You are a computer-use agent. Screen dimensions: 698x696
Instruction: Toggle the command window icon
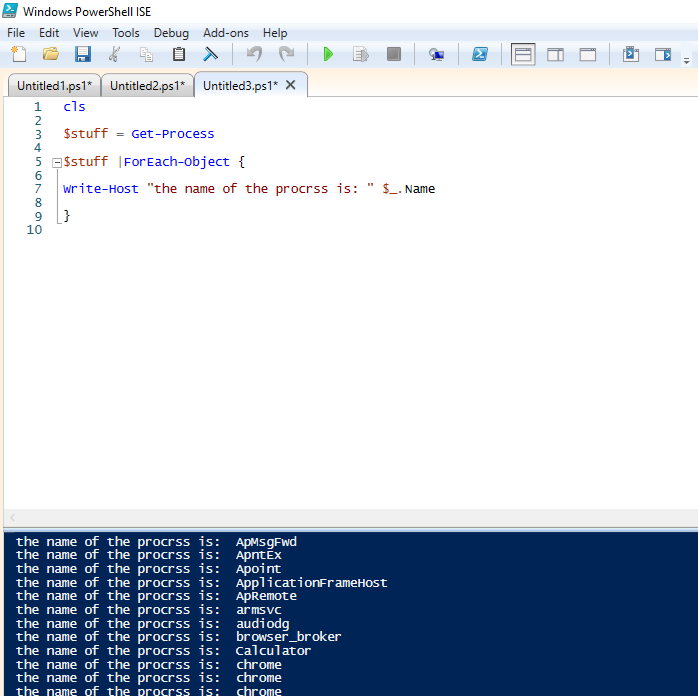[631, 54]
